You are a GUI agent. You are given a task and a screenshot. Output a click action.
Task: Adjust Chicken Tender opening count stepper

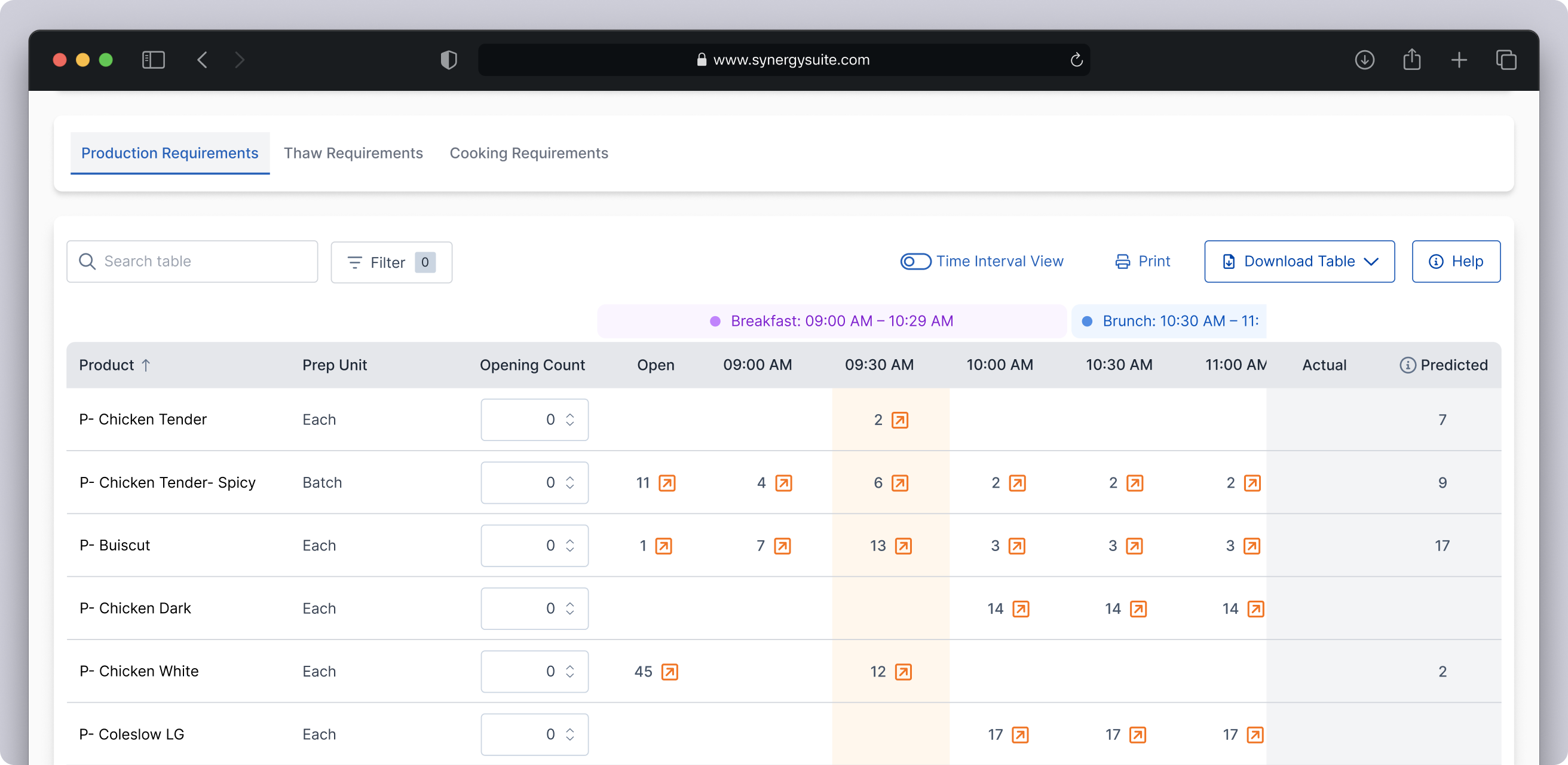(x=569, y=420)
